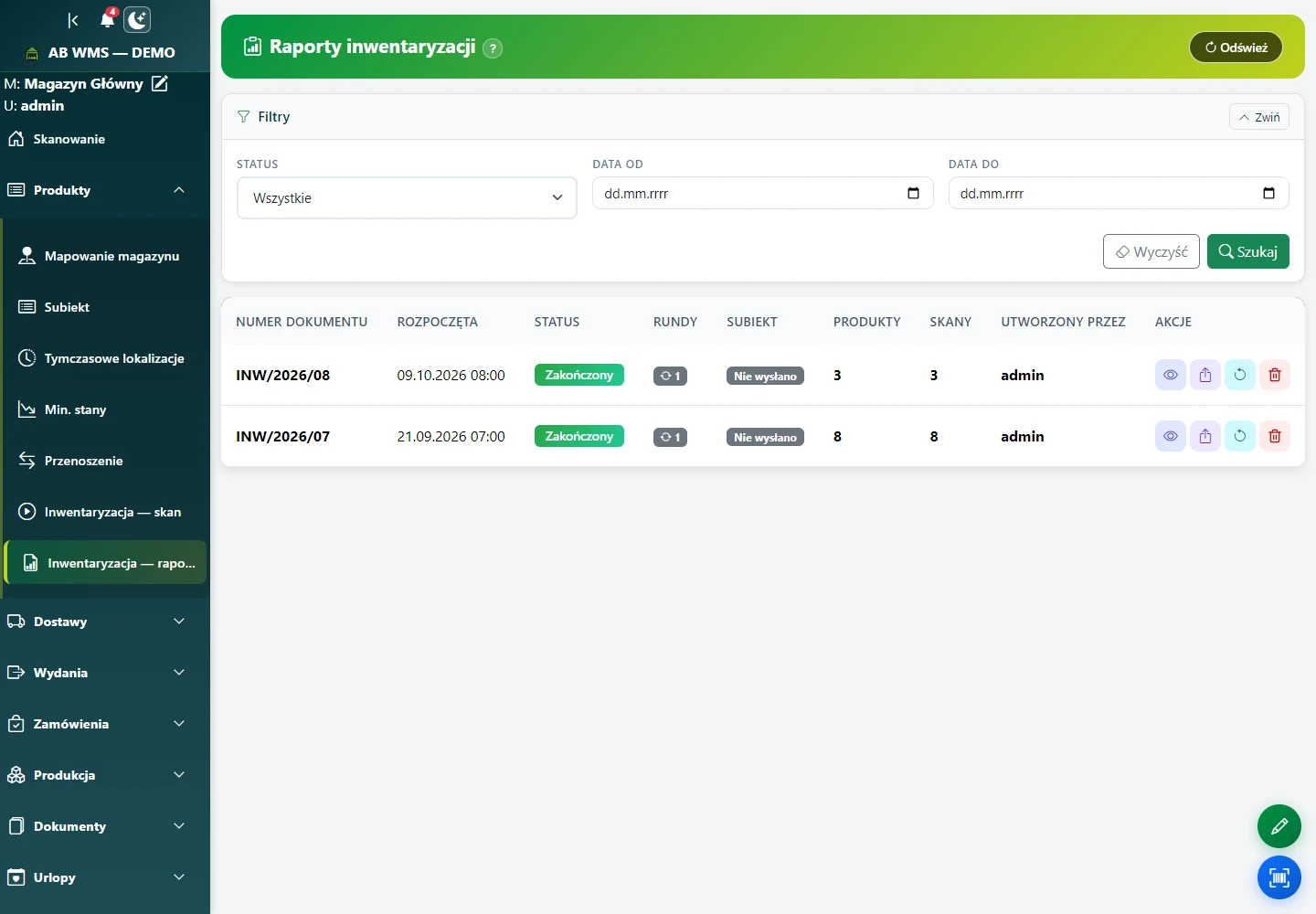The width and height of the screenshot is (1316, 914).
Task: Expand the Wydania menu section
Action: coord(105,673)
